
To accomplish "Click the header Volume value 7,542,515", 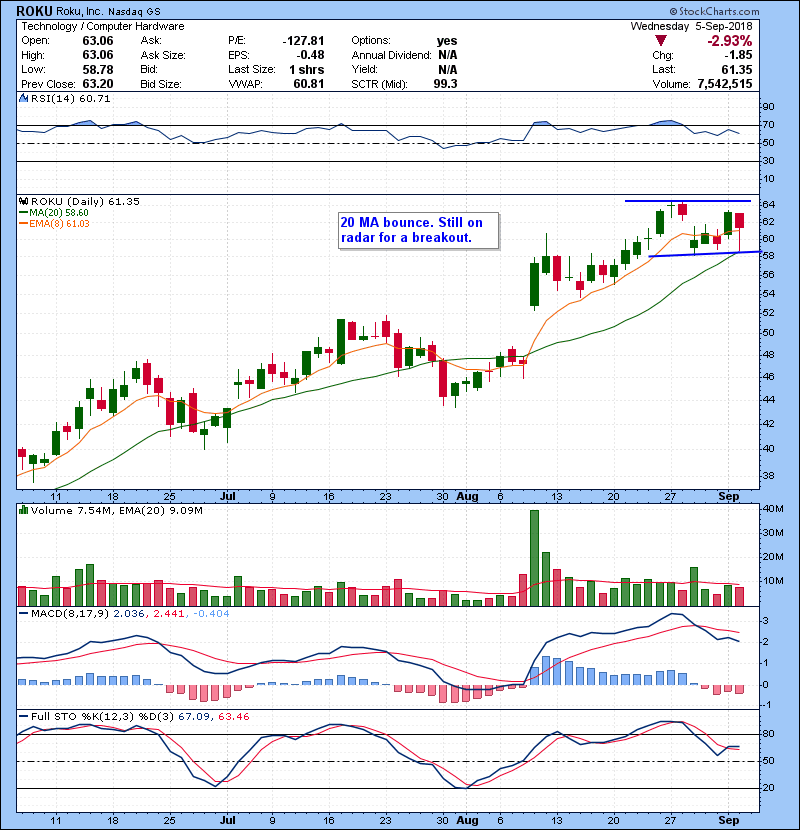I will (x=725, y=84).
